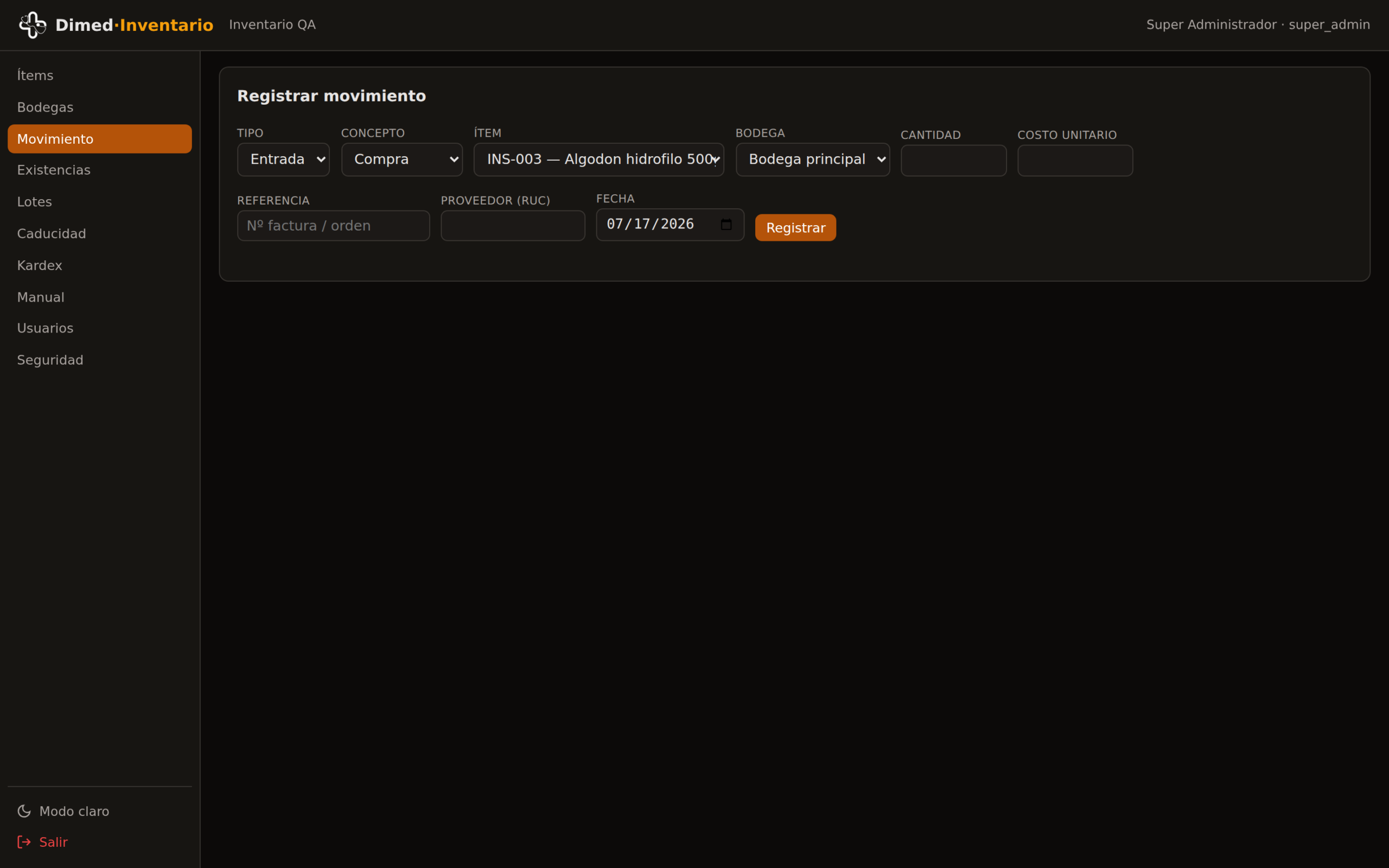Focus the Proveedor (RUC) input
1389x868 pixels.
[x=513, y=226]
